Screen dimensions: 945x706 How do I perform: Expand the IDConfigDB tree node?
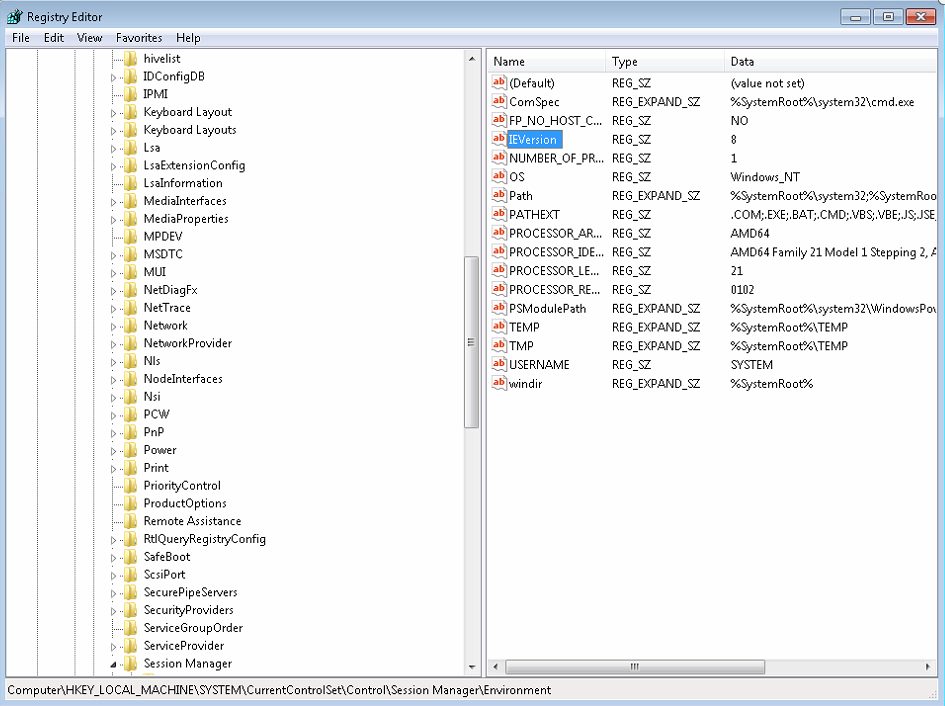113,77
